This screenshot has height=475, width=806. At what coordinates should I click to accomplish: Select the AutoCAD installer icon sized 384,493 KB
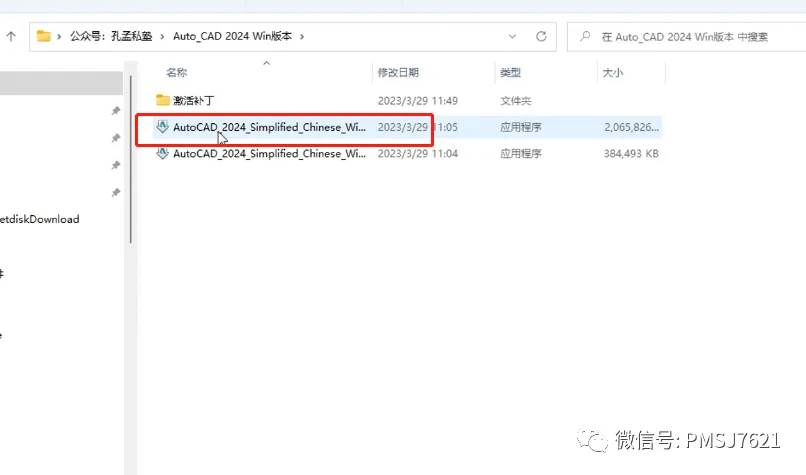[162, 153]
